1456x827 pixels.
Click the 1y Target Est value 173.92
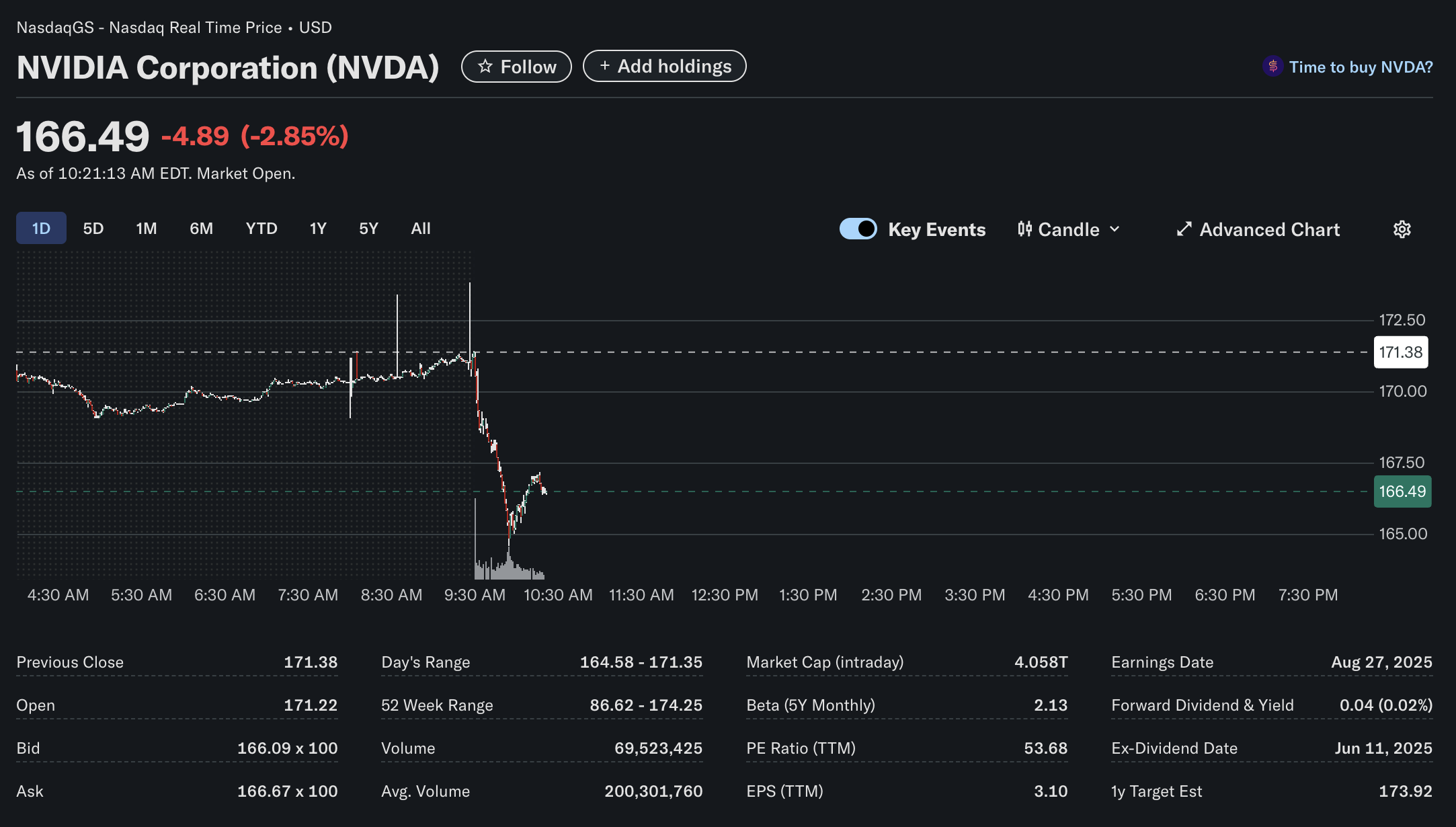(1406, 791)
